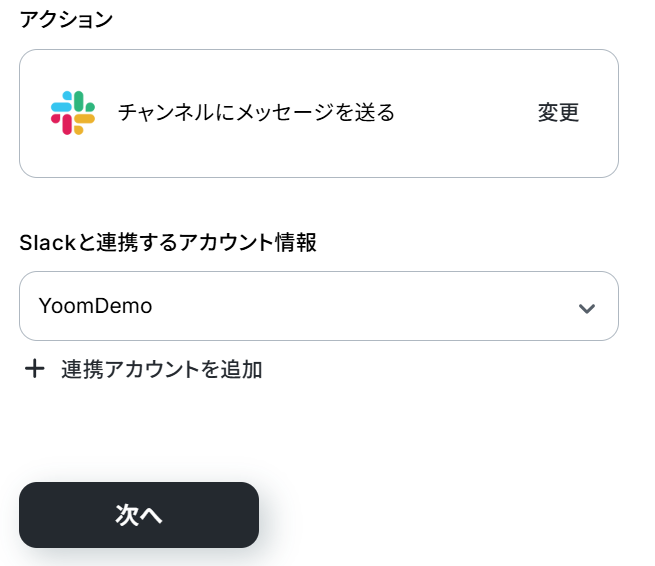Show account options using down chevron
This screenshot has height=566, width=655.
point(587,307)
